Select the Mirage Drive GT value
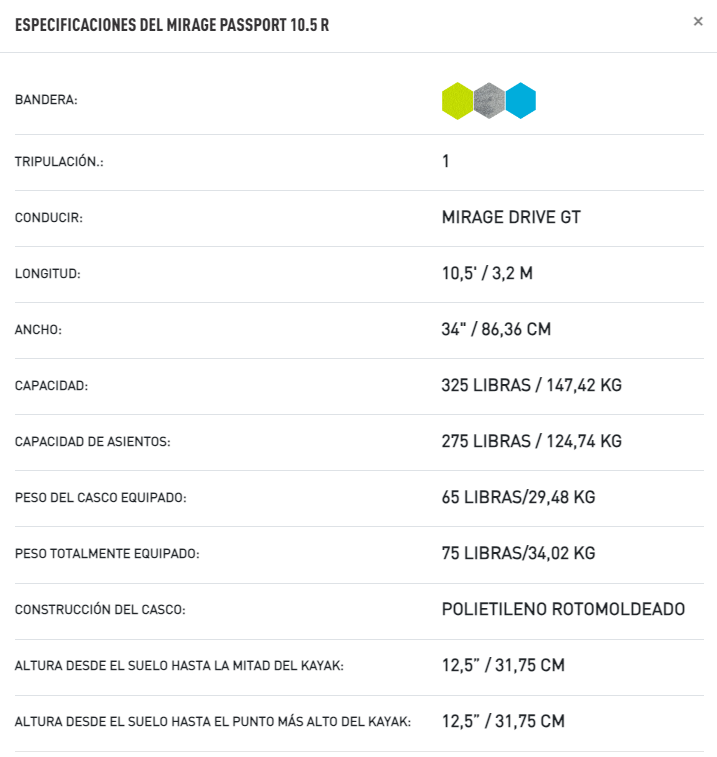Image resolution: width=717 pixels, height=757 pixels. click(511, 217)
